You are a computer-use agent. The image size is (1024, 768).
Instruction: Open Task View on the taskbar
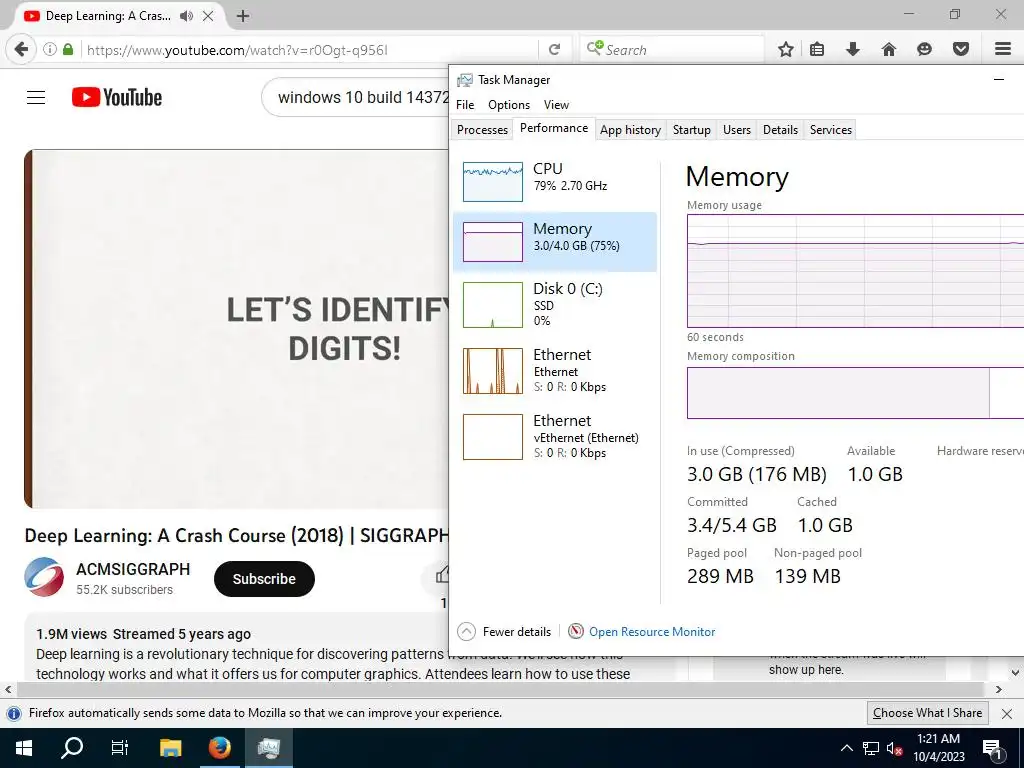(120, 748)
